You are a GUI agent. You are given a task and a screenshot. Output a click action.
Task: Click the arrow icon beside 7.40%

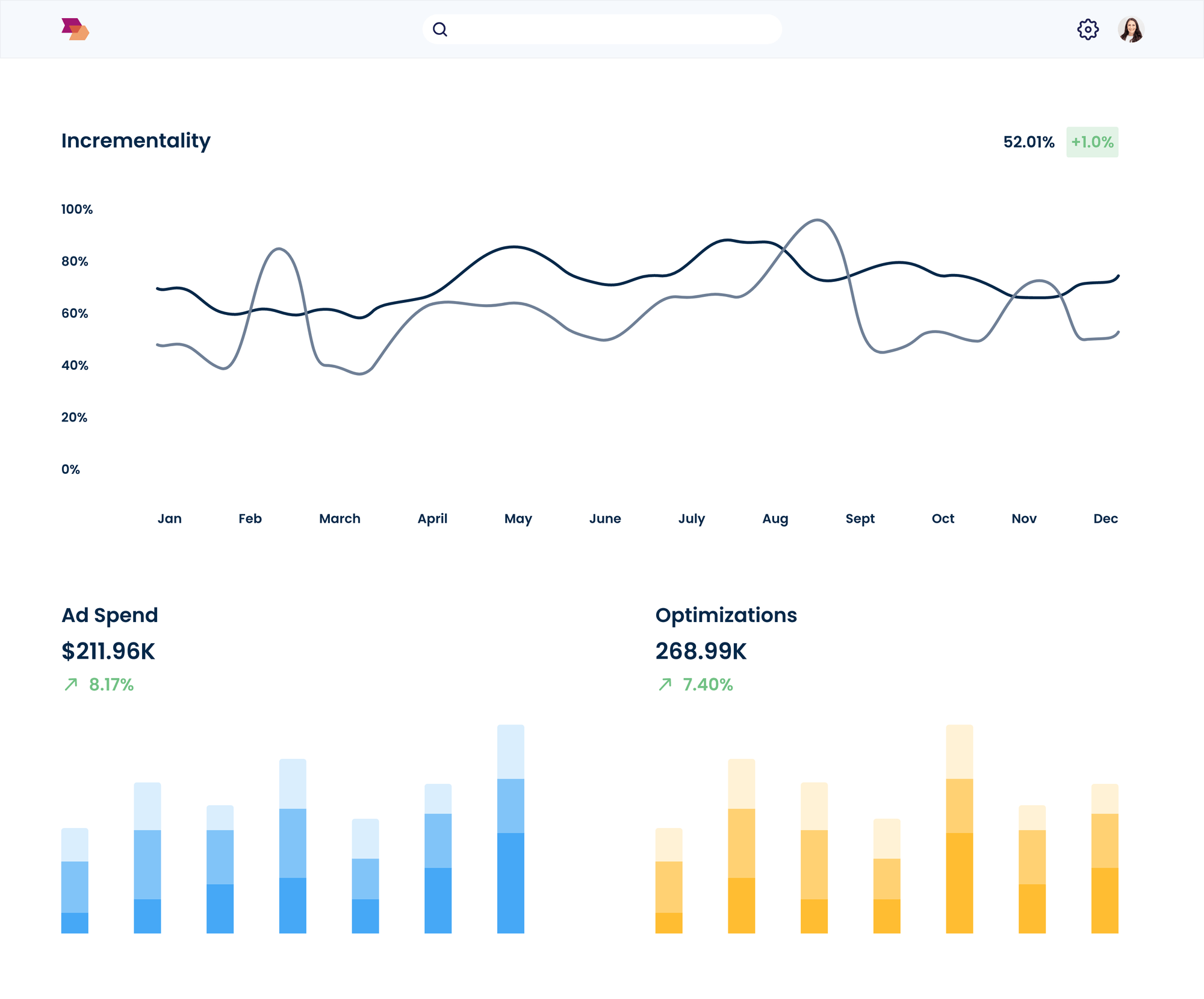click(x=665, y=685)
